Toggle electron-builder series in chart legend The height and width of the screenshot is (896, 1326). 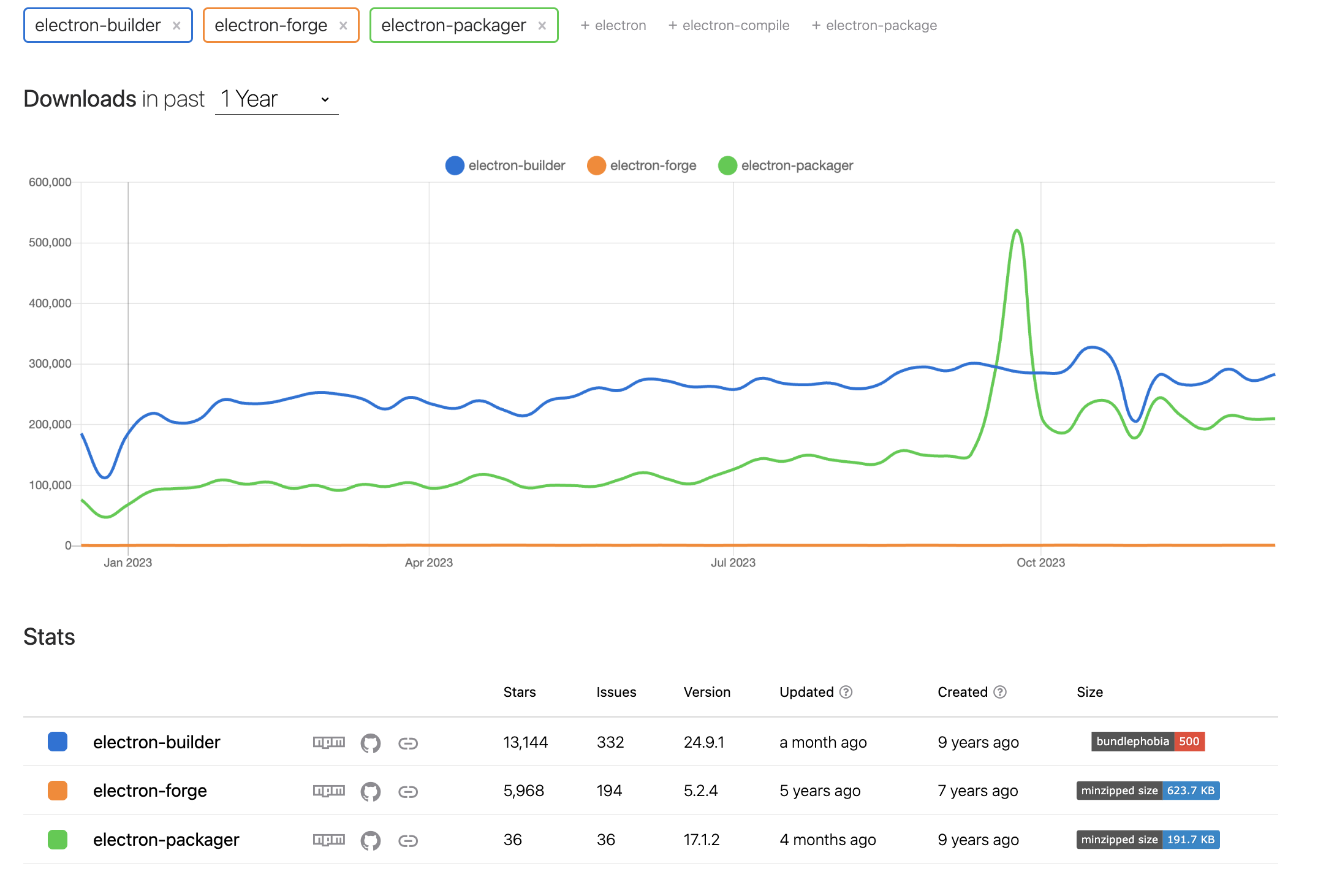pos(506,165)
